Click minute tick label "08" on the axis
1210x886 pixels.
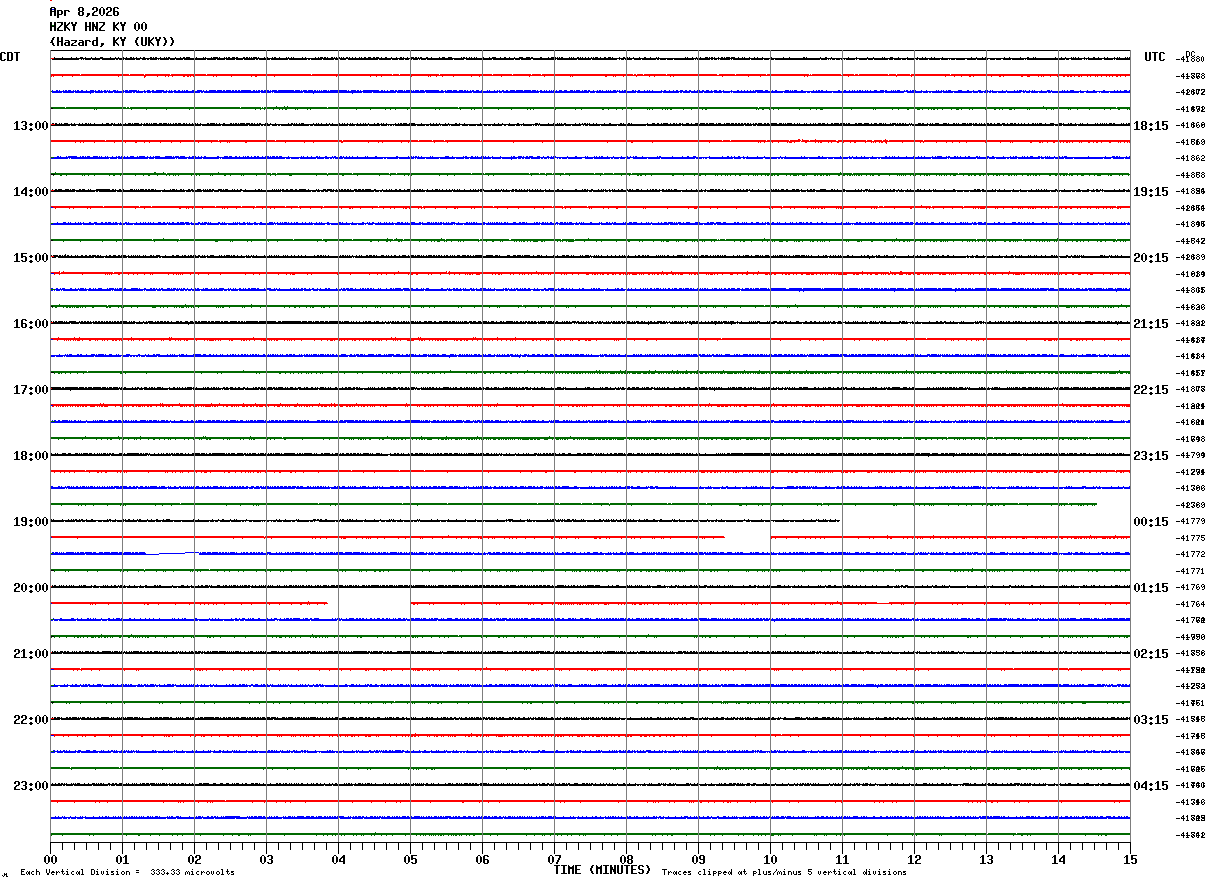626,859
